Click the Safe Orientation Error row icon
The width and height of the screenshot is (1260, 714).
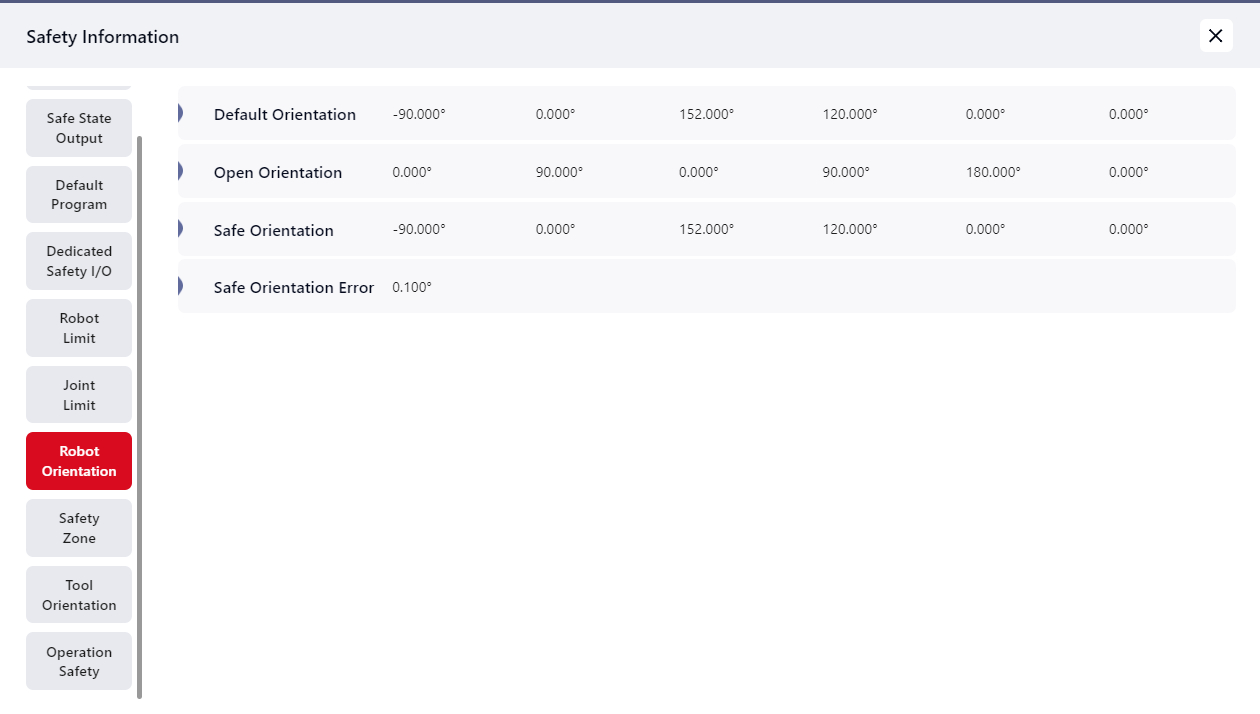181,287
